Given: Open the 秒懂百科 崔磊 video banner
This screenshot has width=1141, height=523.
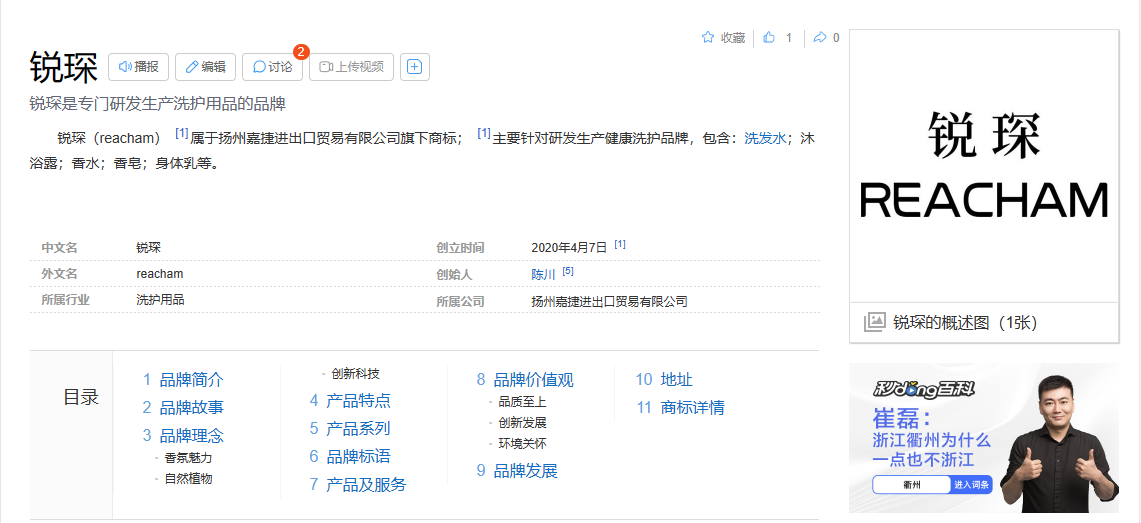Looking at the screenshot, I should (x=984, y=438).
